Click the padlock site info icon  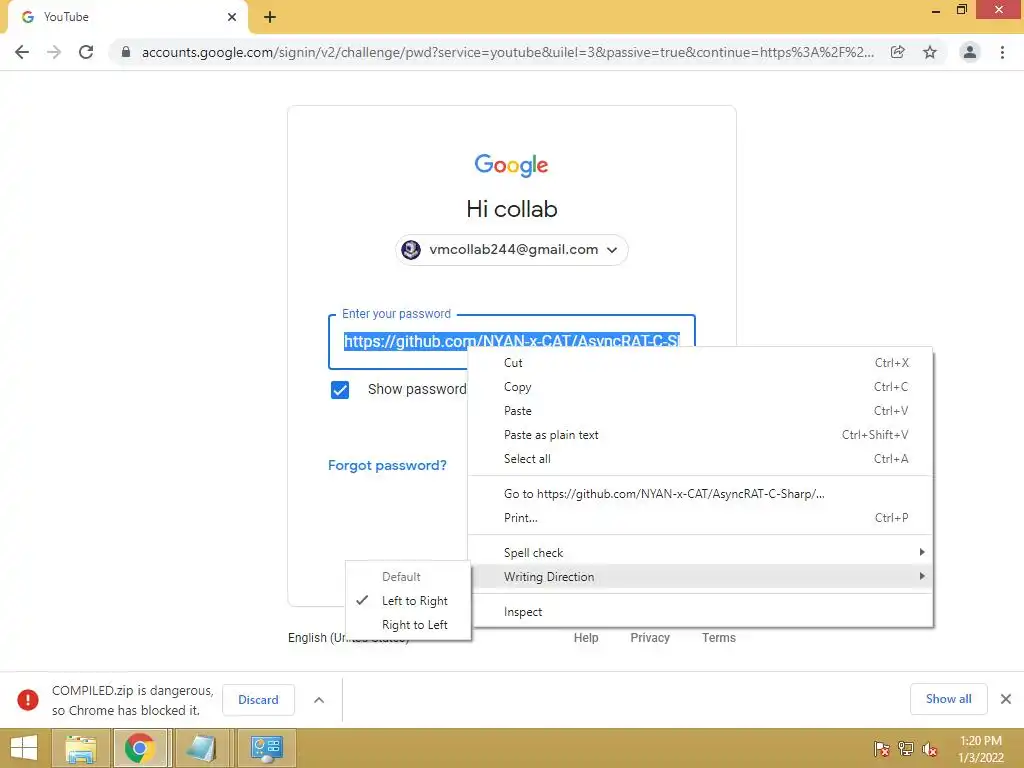126,52
